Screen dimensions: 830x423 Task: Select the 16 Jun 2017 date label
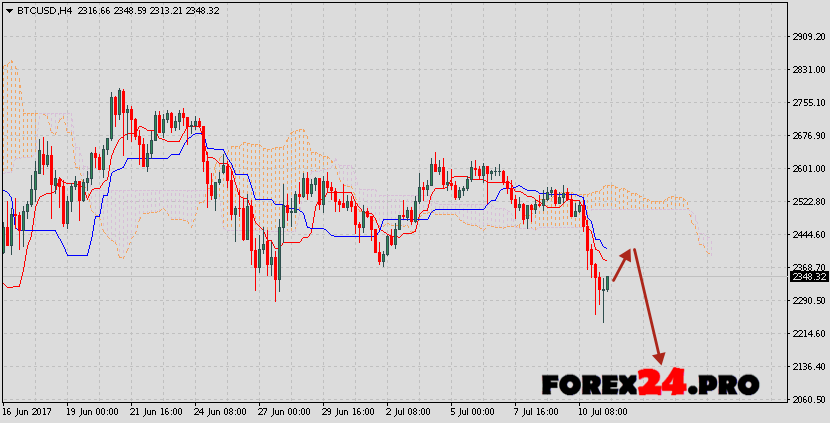(x=27, y=411)
